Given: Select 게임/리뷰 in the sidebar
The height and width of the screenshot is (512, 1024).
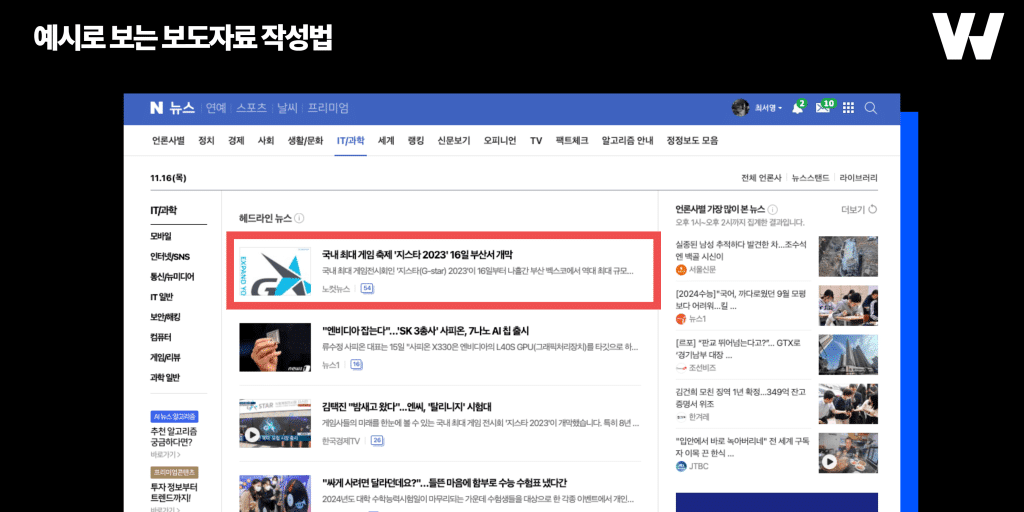Looking at the screenshot, I should (165, 357).
